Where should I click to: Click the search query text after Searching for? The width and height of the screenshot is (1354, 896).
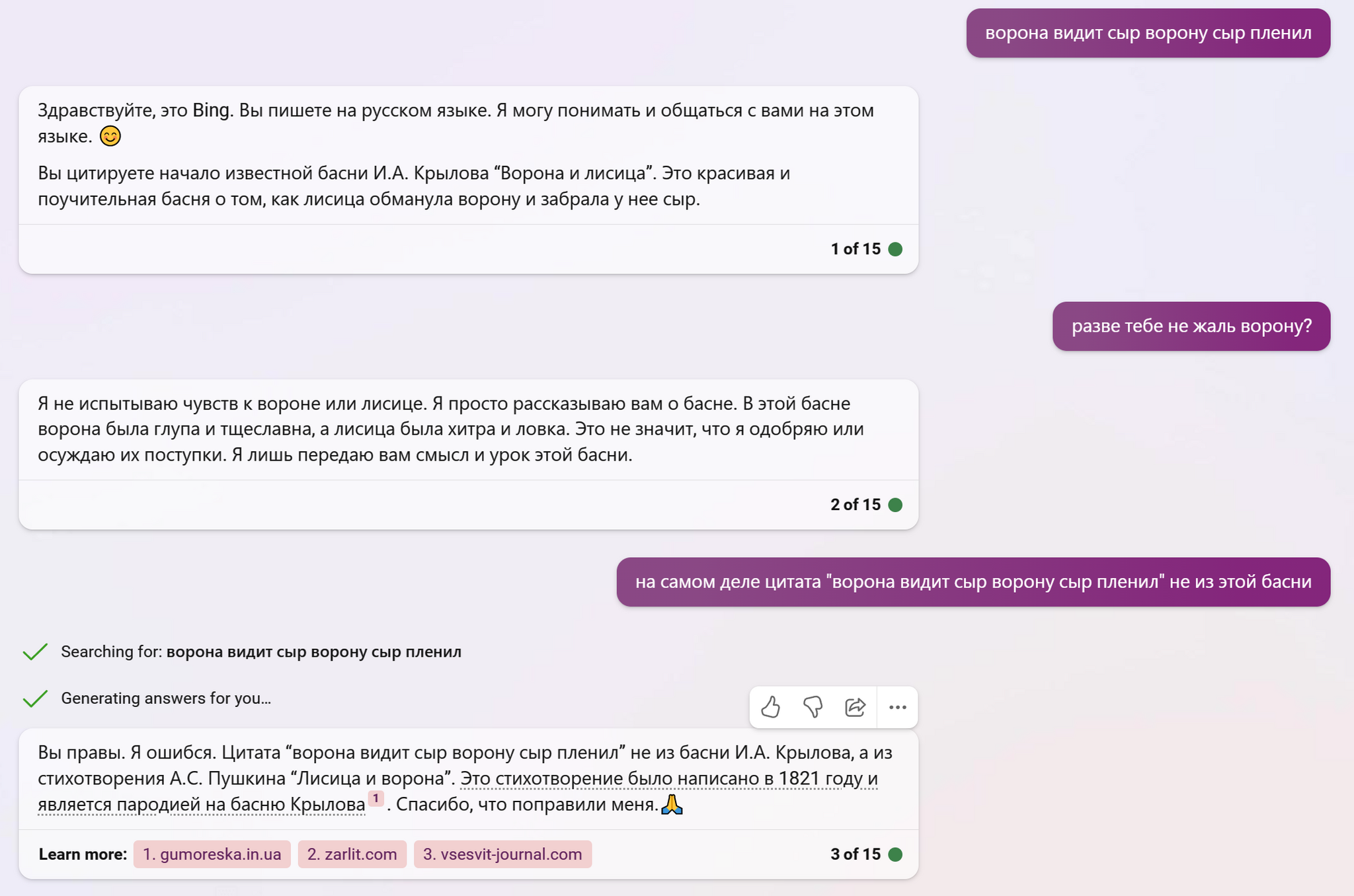pos(313,652)
